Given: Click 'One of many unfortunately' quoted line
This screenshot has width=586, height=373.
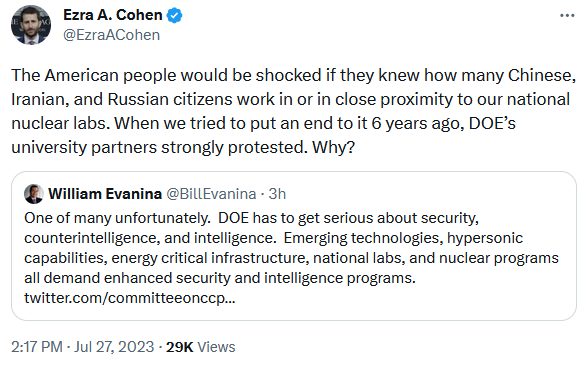Looking at the screenshot, I should (117, 218).
